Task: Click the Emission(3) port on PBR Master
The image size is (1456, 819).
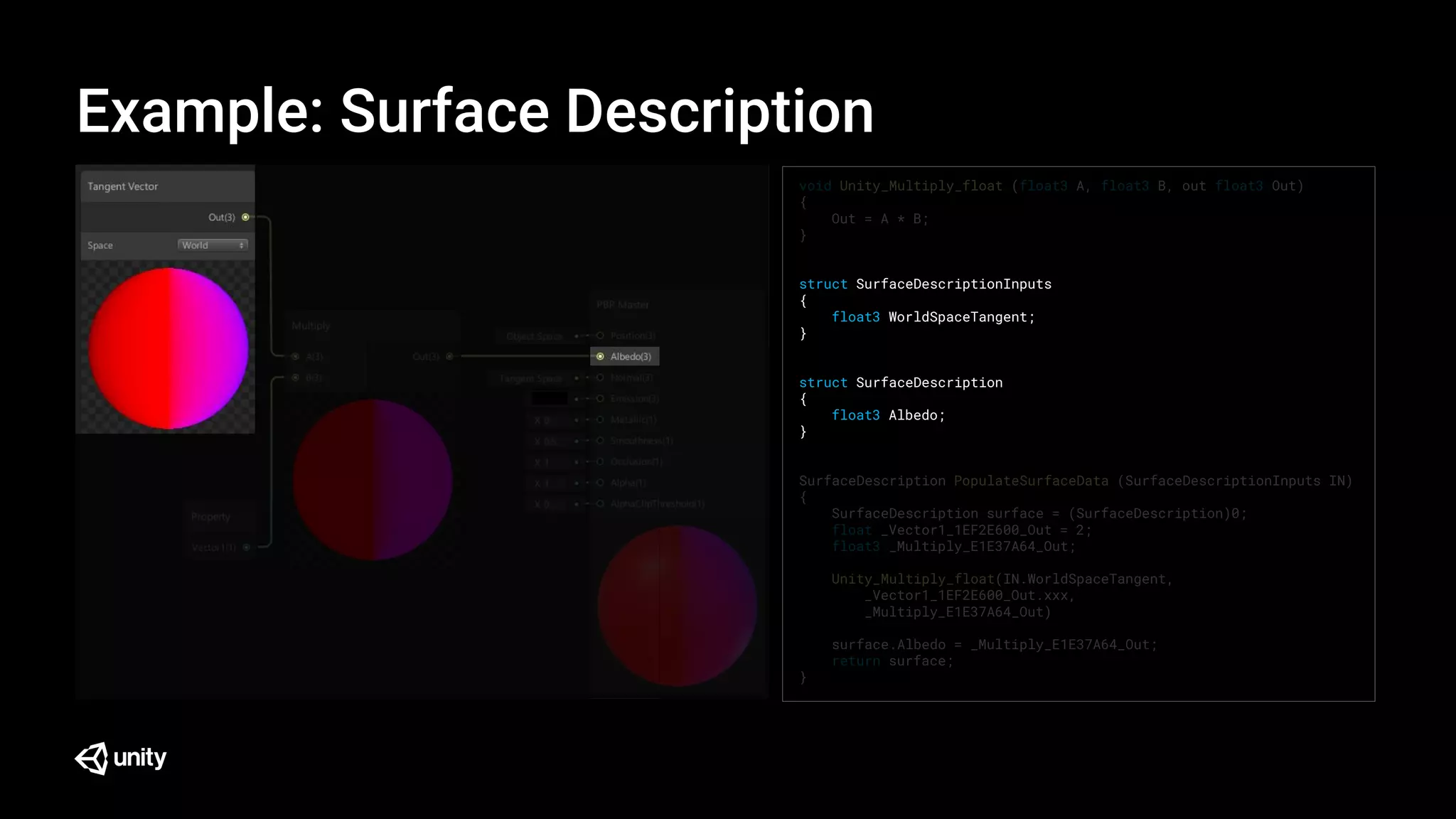Action: click(600, 399)
